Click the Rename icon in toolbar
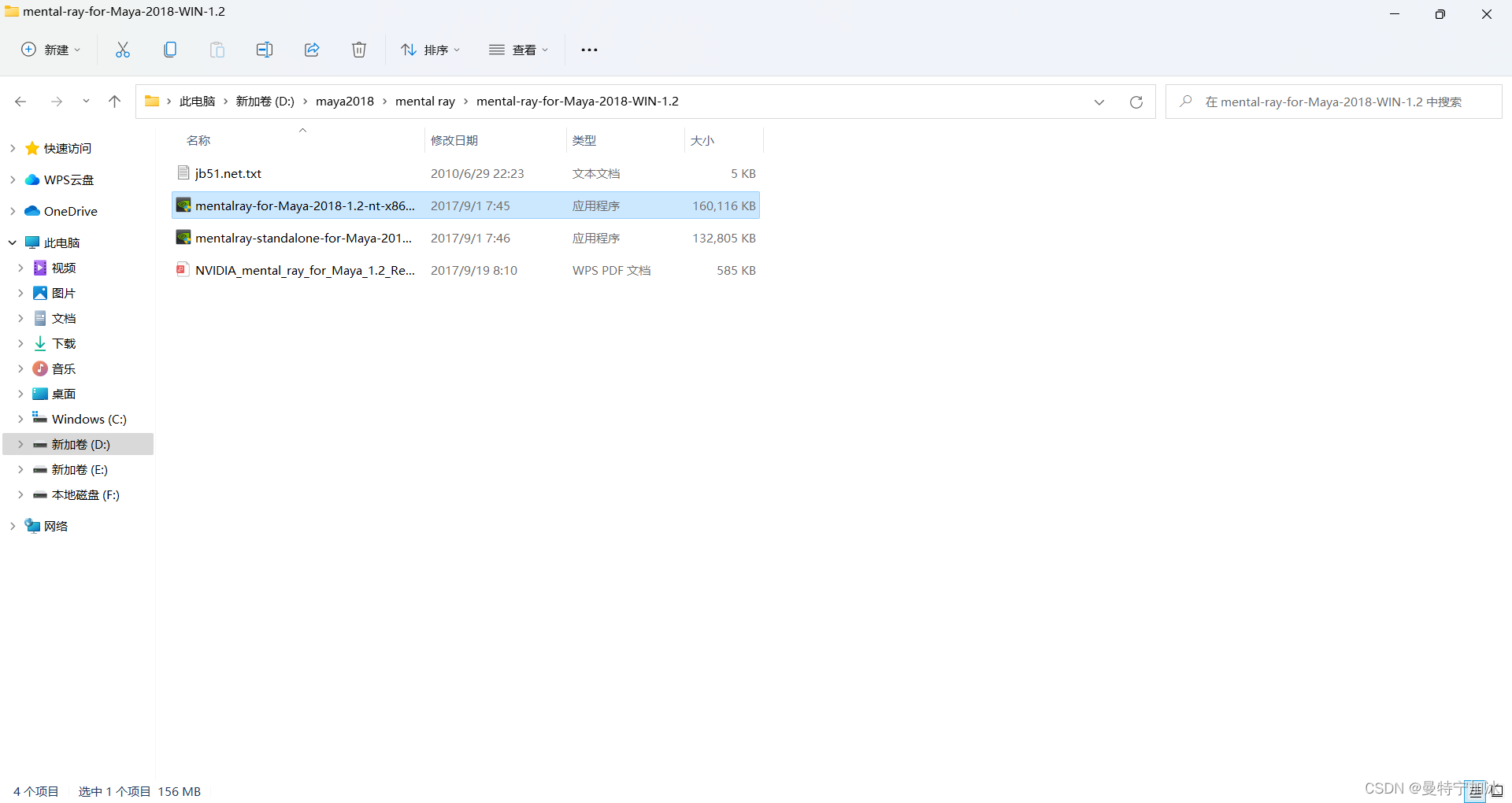Viewport: 1512px width, 803px height. 265,50
